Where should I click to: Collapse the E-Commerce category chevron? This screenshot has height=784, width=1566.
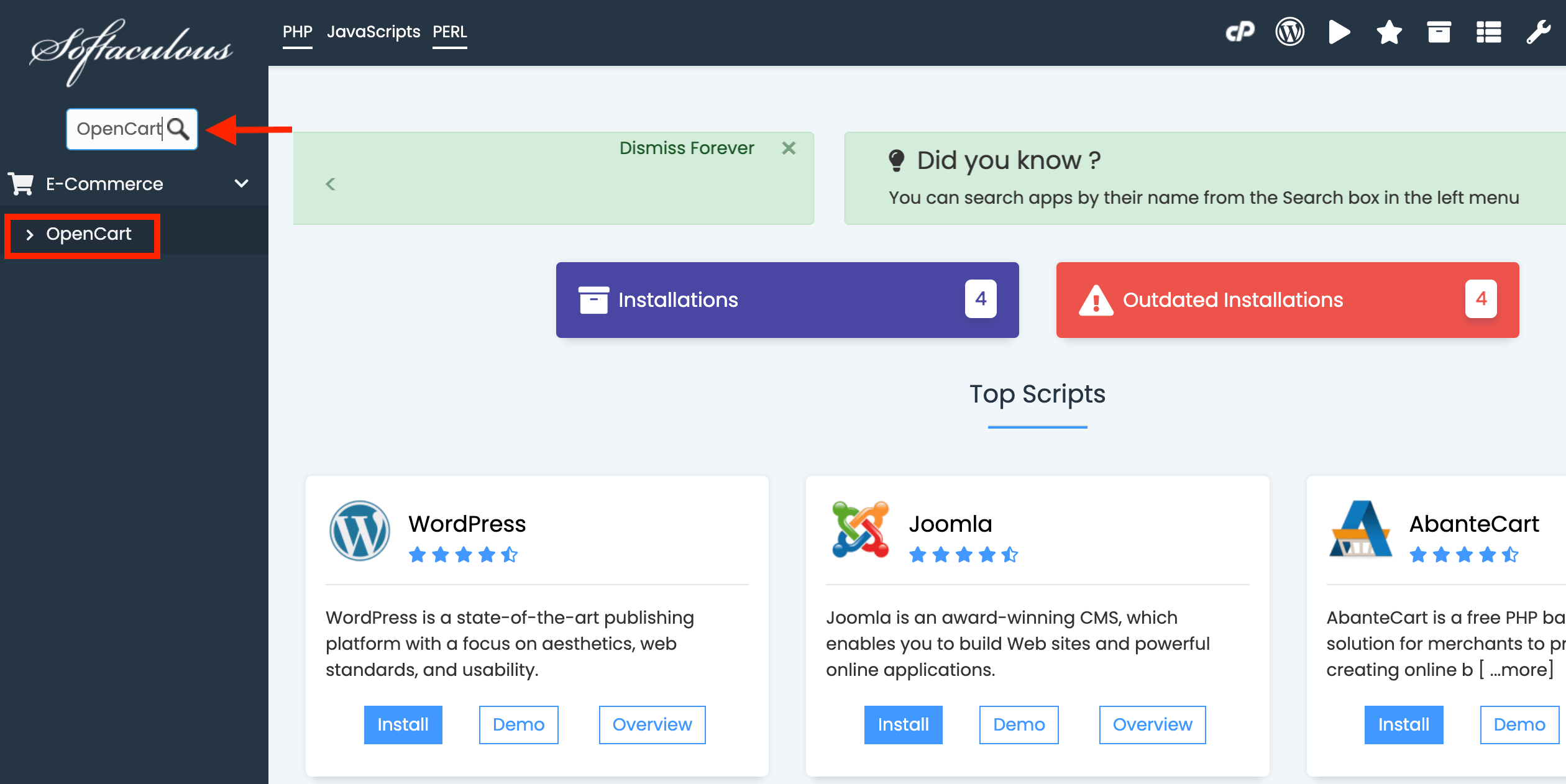242,183
